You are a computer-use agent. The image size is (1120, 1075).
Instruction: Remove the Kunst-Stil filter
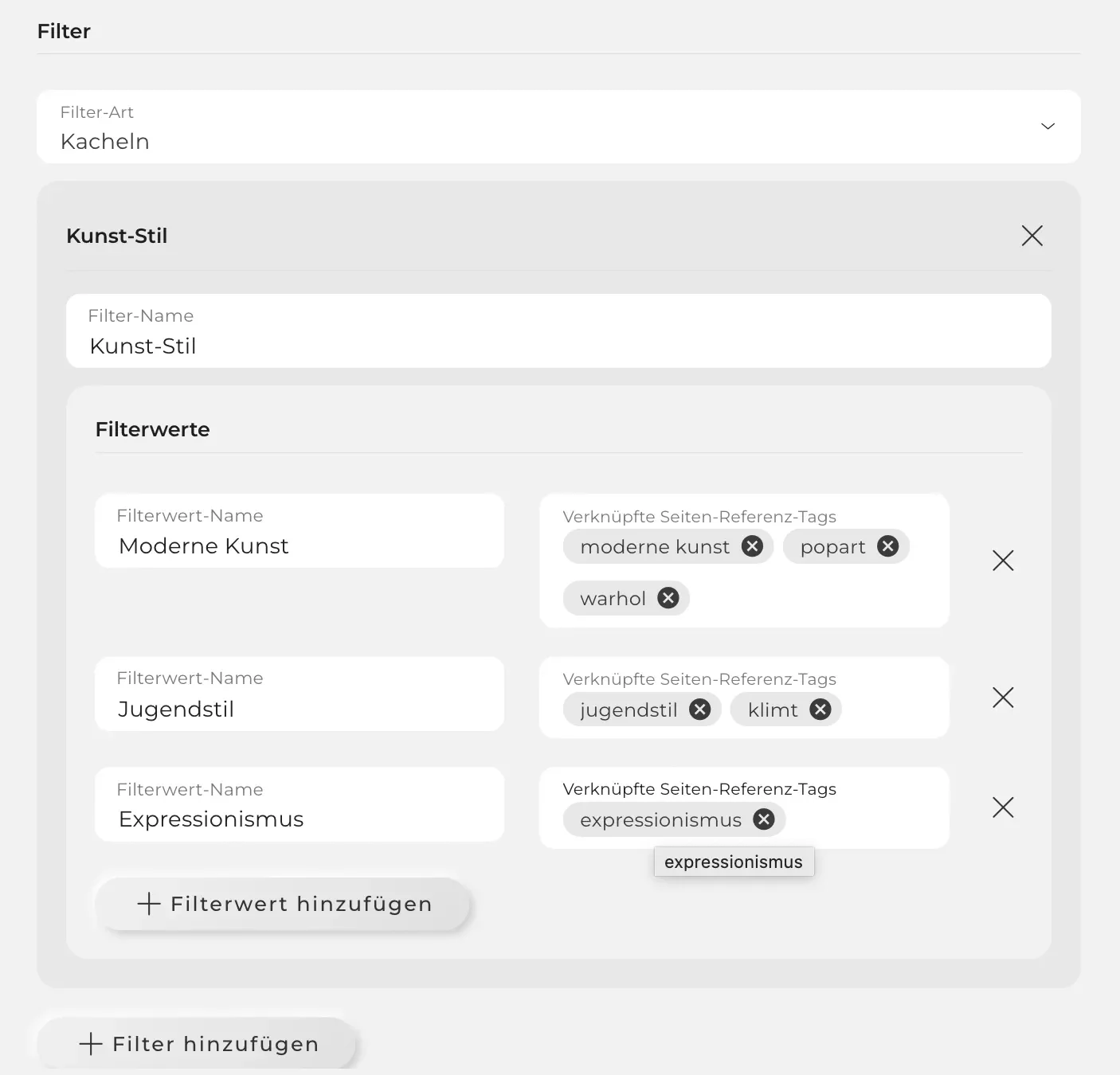pos(1032,236)
